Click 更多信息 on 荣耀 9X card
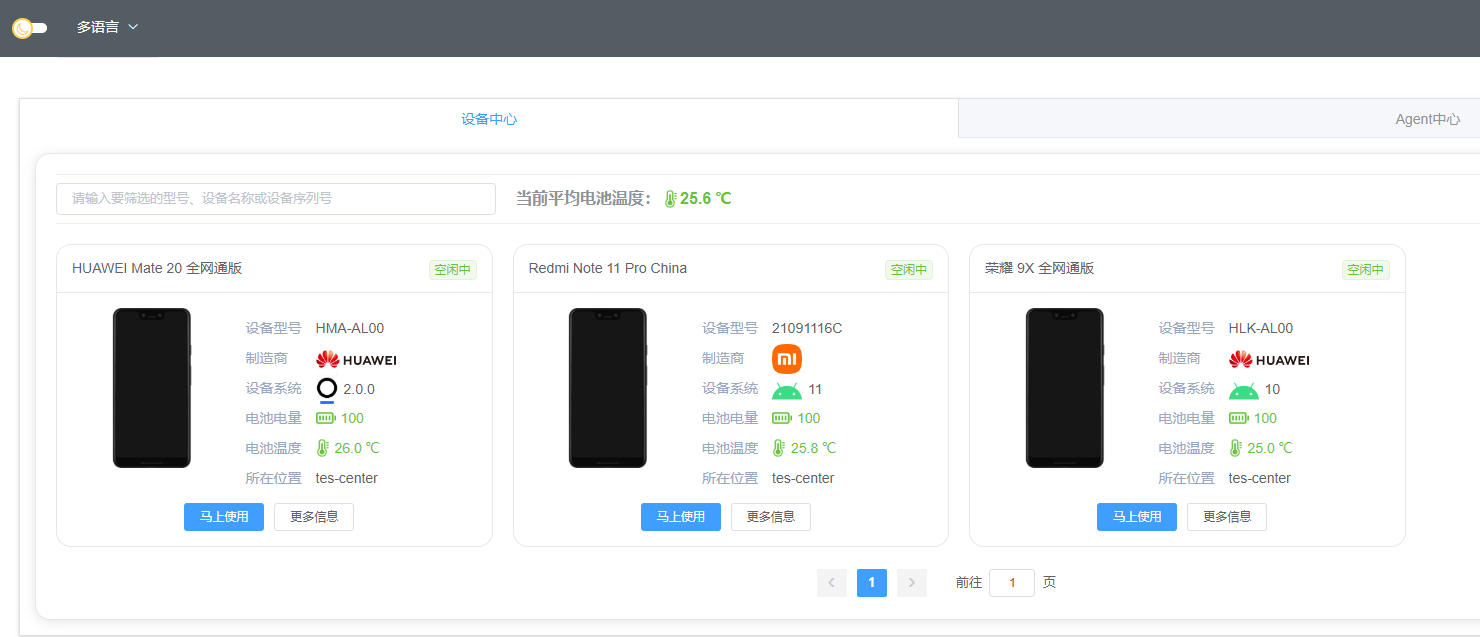Image resolution: width=1480 pixels, height=637 pixels. 1227,517
